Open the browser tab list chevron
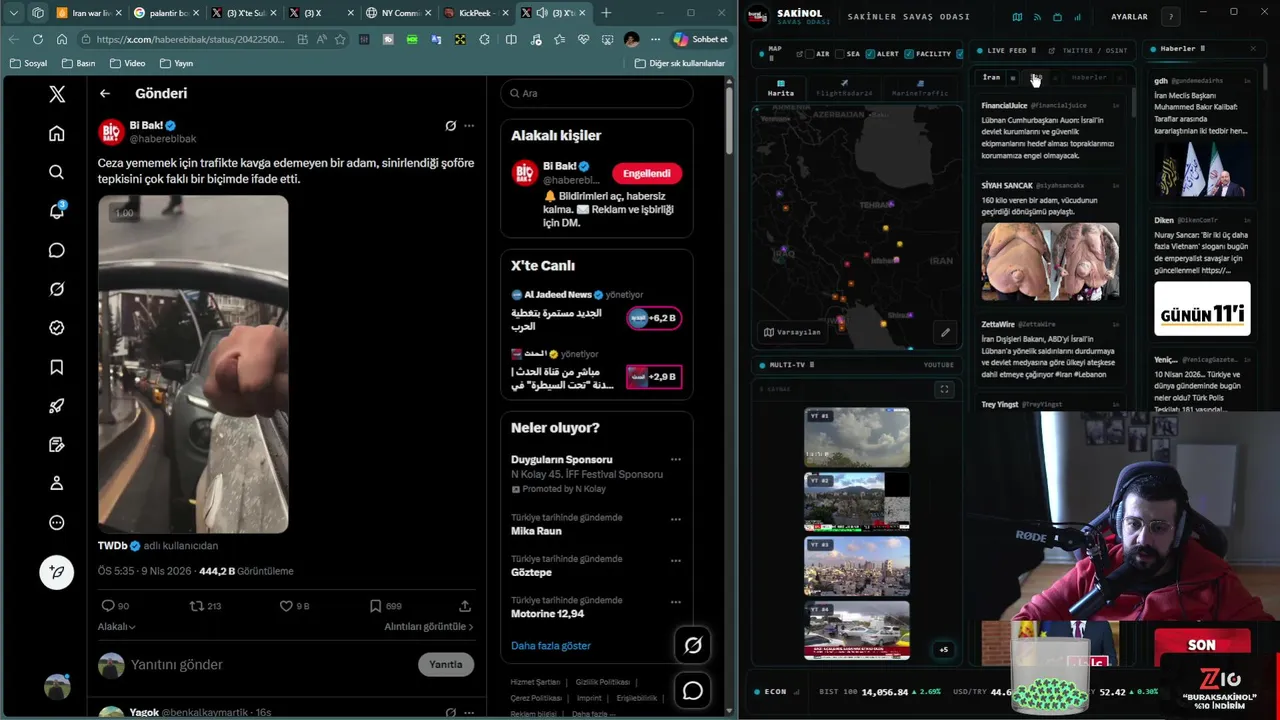Image resolution: width=1280 pixels, height=720 pixels. 13,13
